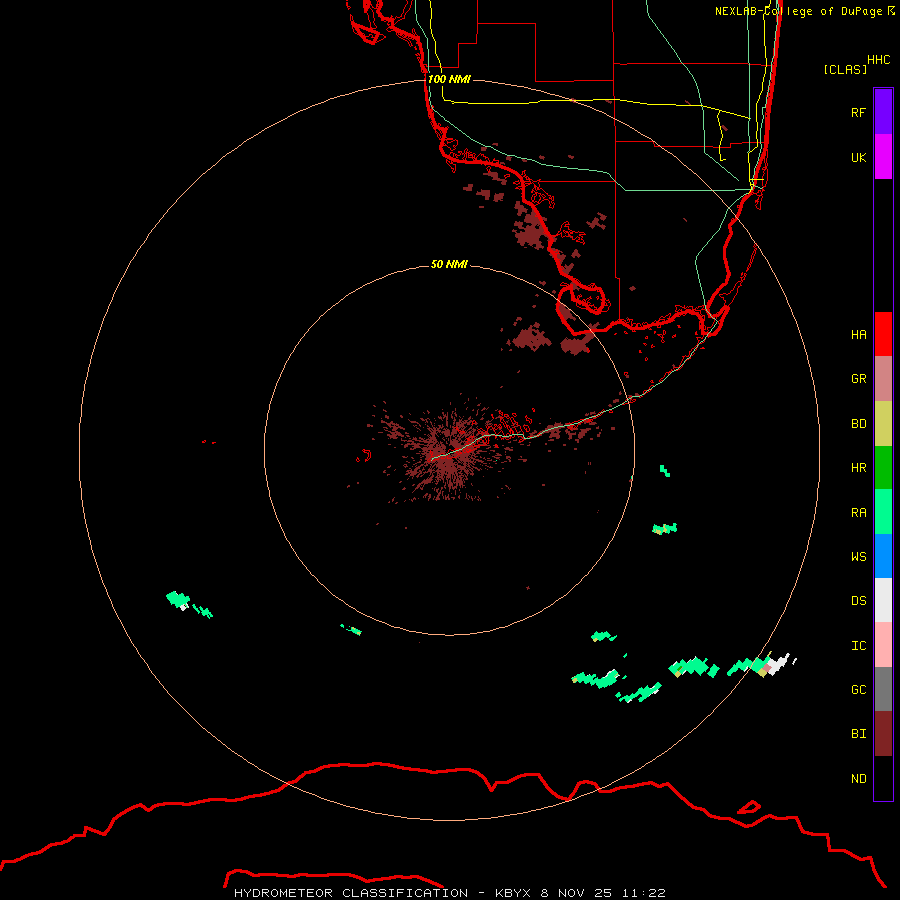Image resolution: width=900 pixels, height=900 pixels.
Task: Click the "WS" legend label
Action: click(858, 556)
